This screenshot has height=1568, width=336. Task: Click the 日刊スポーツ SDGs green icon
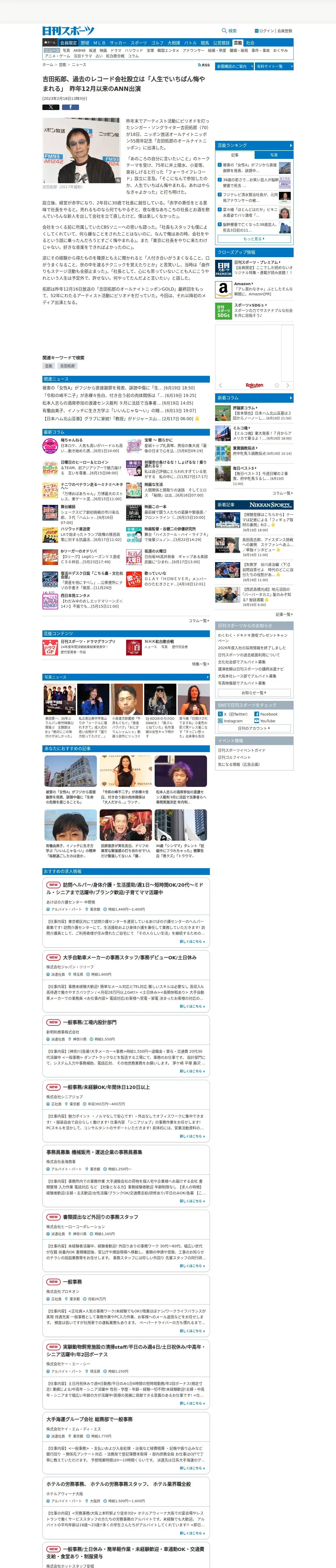[x=223, y=311]
